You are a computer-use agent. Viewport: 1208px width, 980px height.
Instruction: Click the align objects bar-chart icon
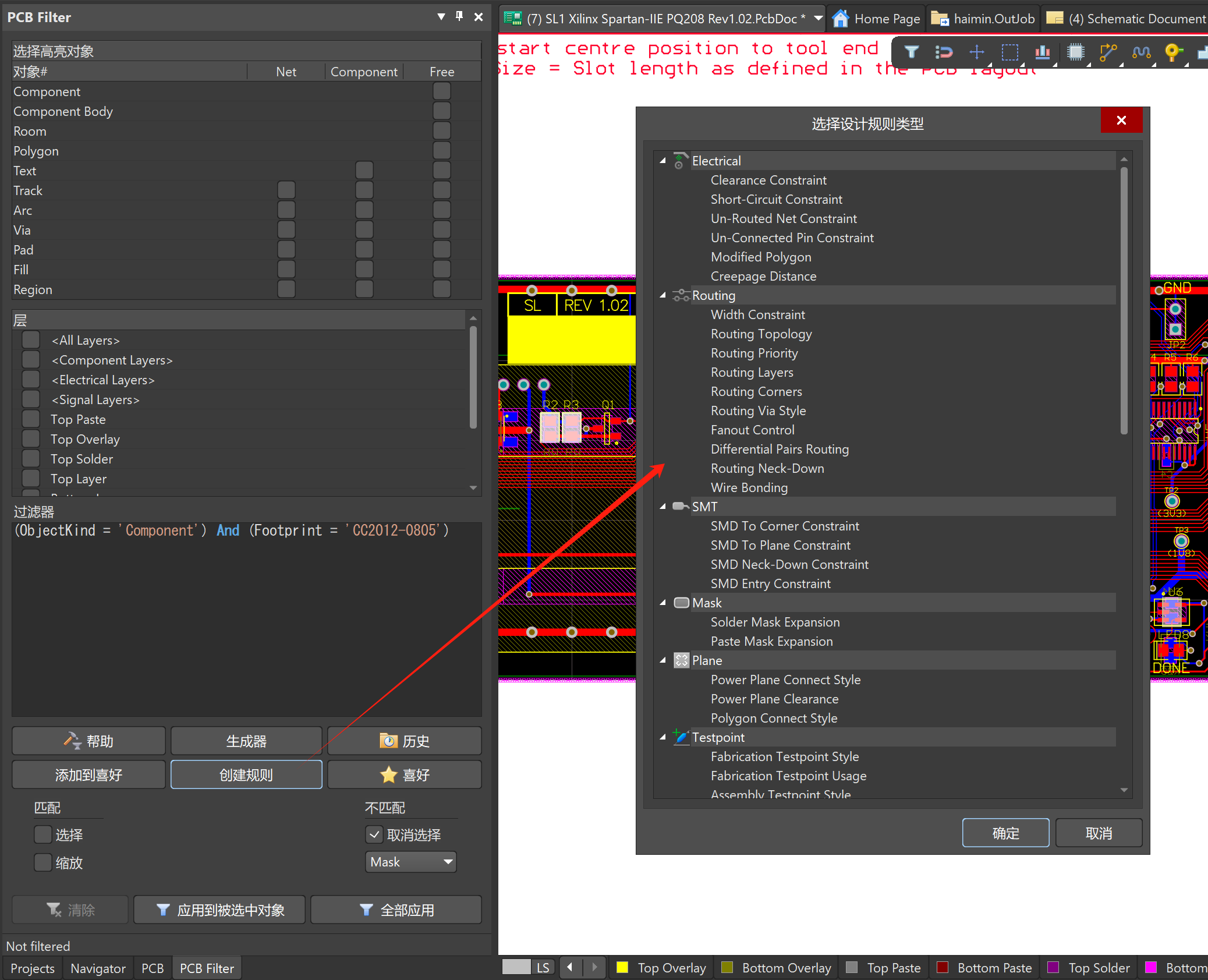coord(1042,52)
